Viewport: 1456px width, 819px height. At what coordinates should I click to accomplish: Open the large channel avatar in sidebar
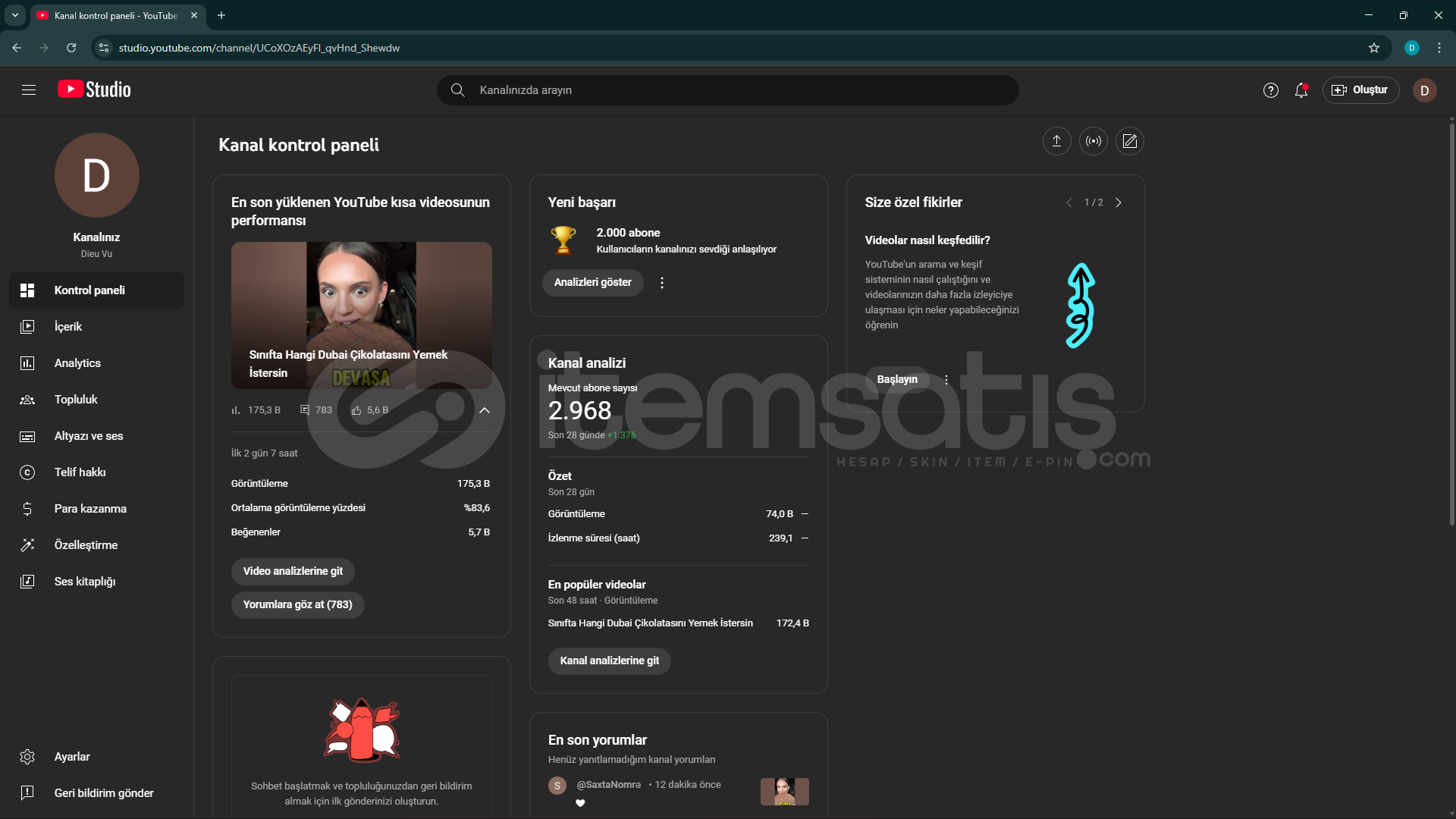pos(96,175)
